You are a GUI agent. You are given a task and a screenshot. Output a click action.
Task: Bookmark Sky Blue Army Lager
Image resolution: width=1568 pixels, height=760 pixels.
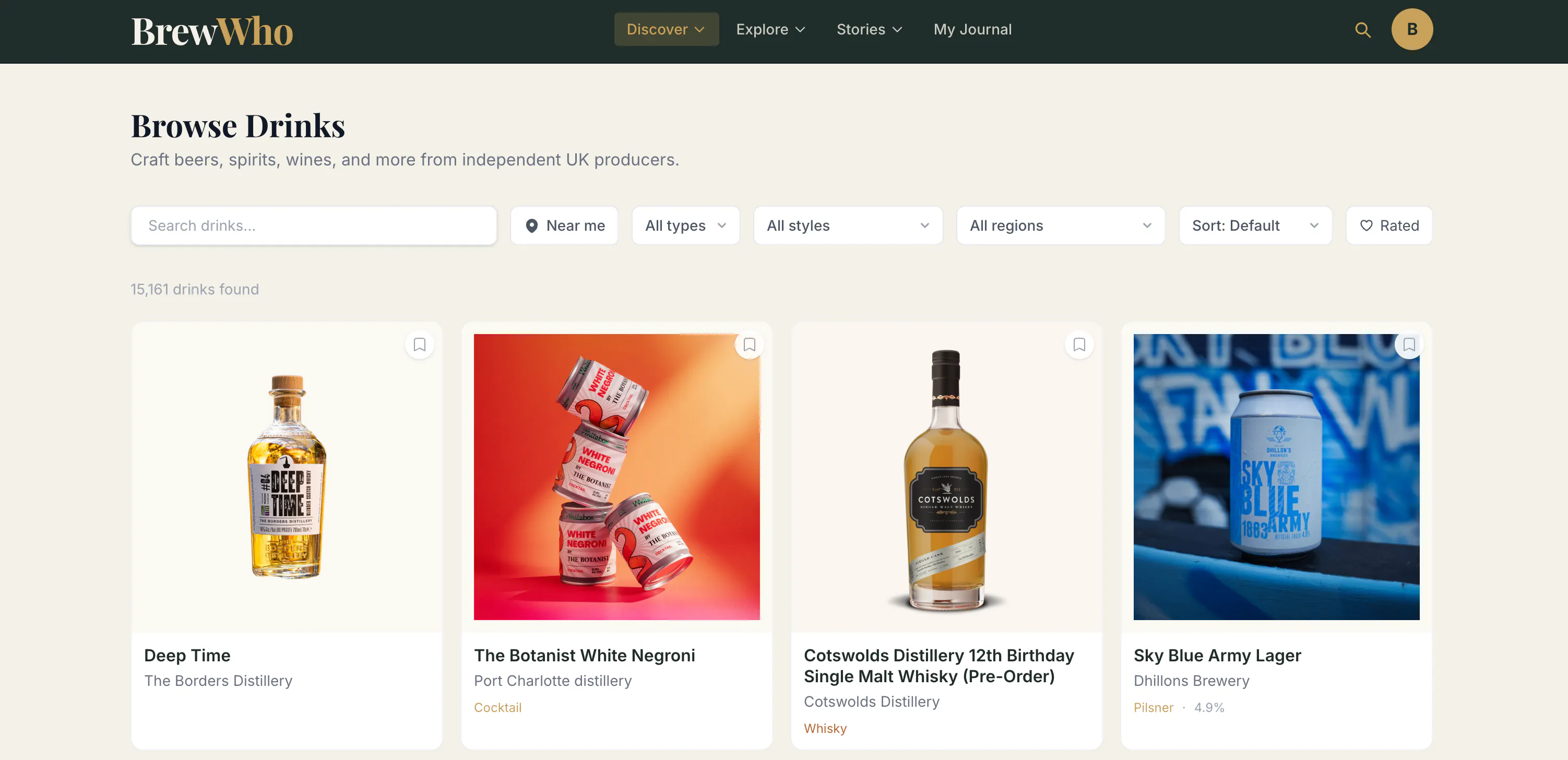(x=1408, y=345)
